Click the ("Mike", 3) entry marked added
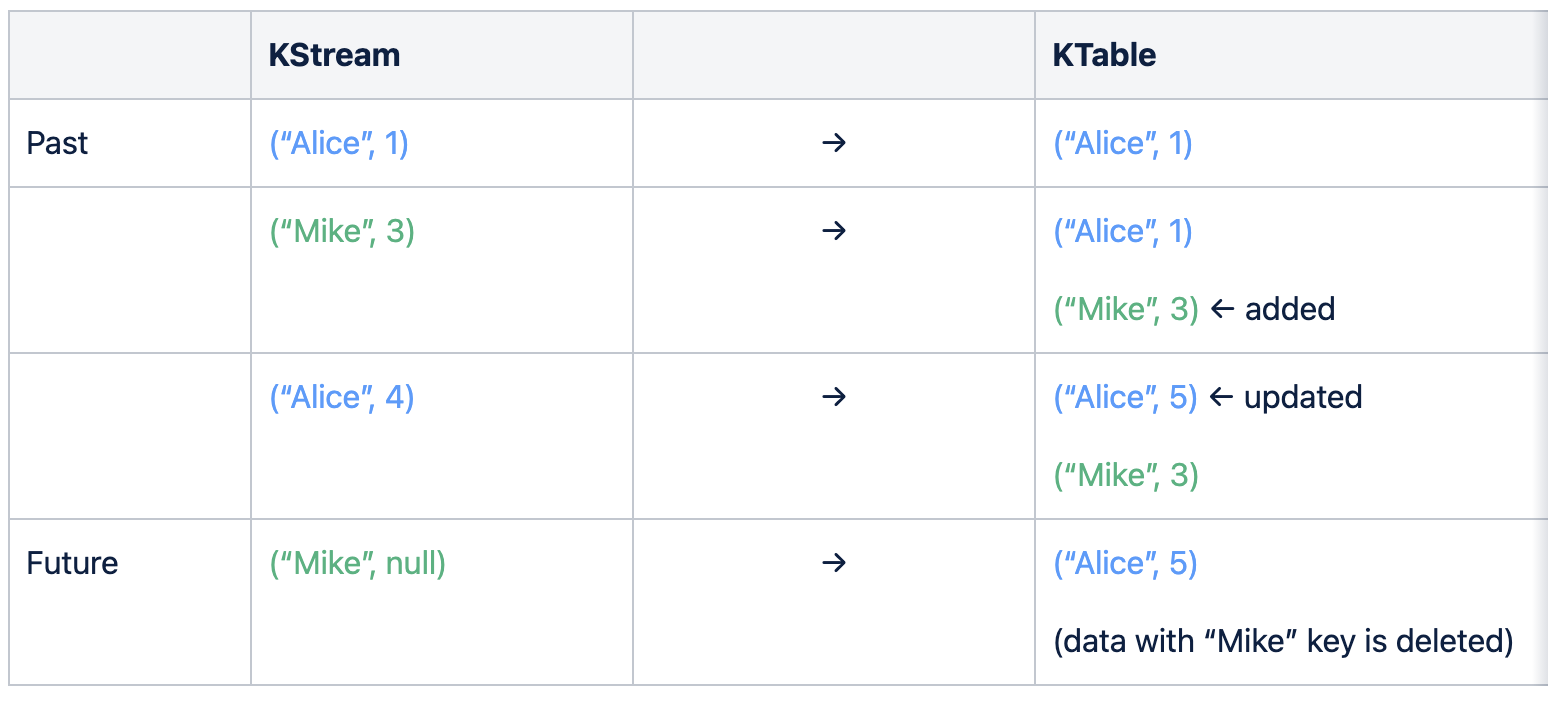This screenshot has height=706, width=1564. coord(1126,309)
